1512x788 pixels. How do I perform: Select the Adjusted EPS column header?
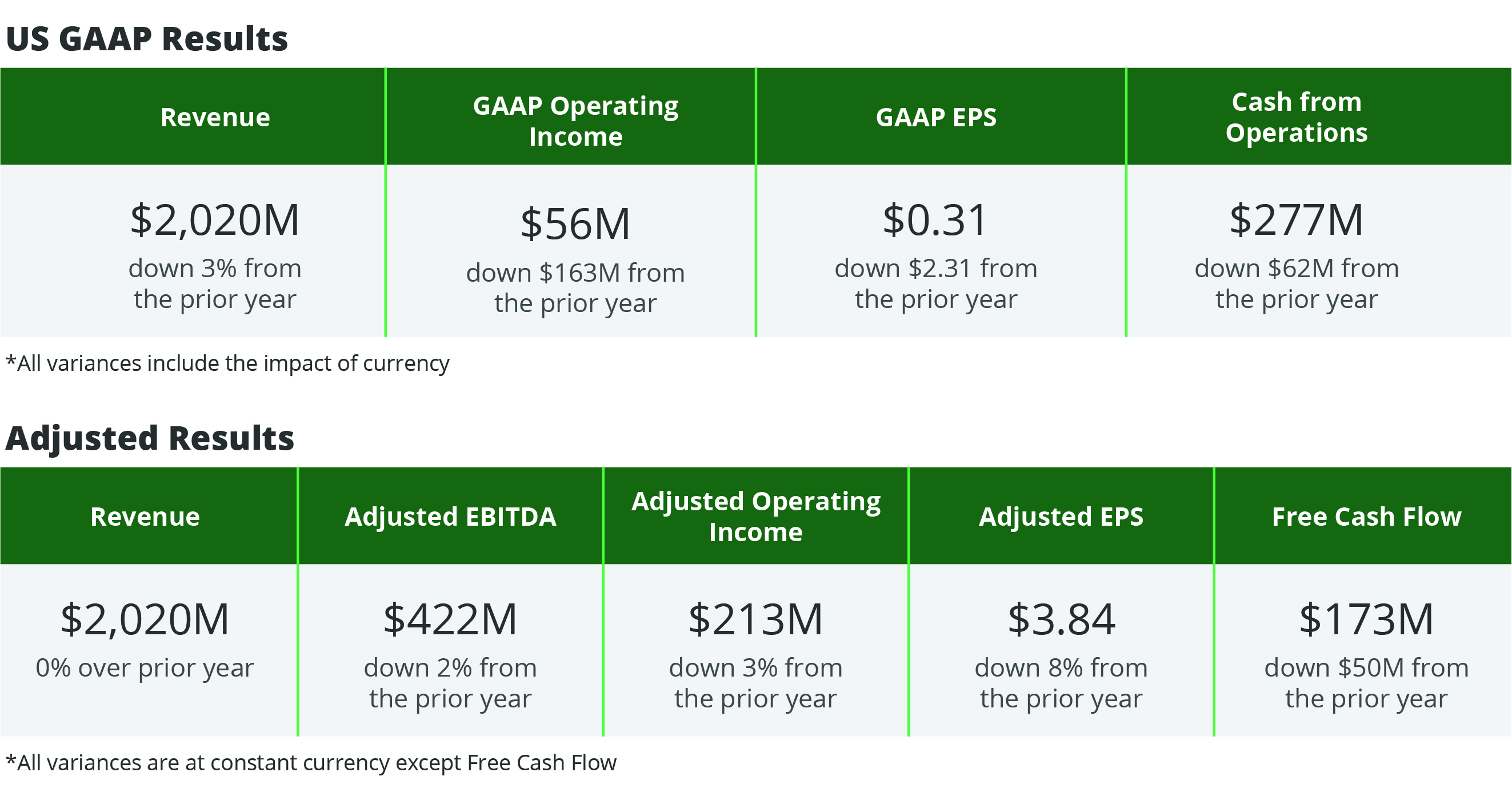coord(1061,517)
